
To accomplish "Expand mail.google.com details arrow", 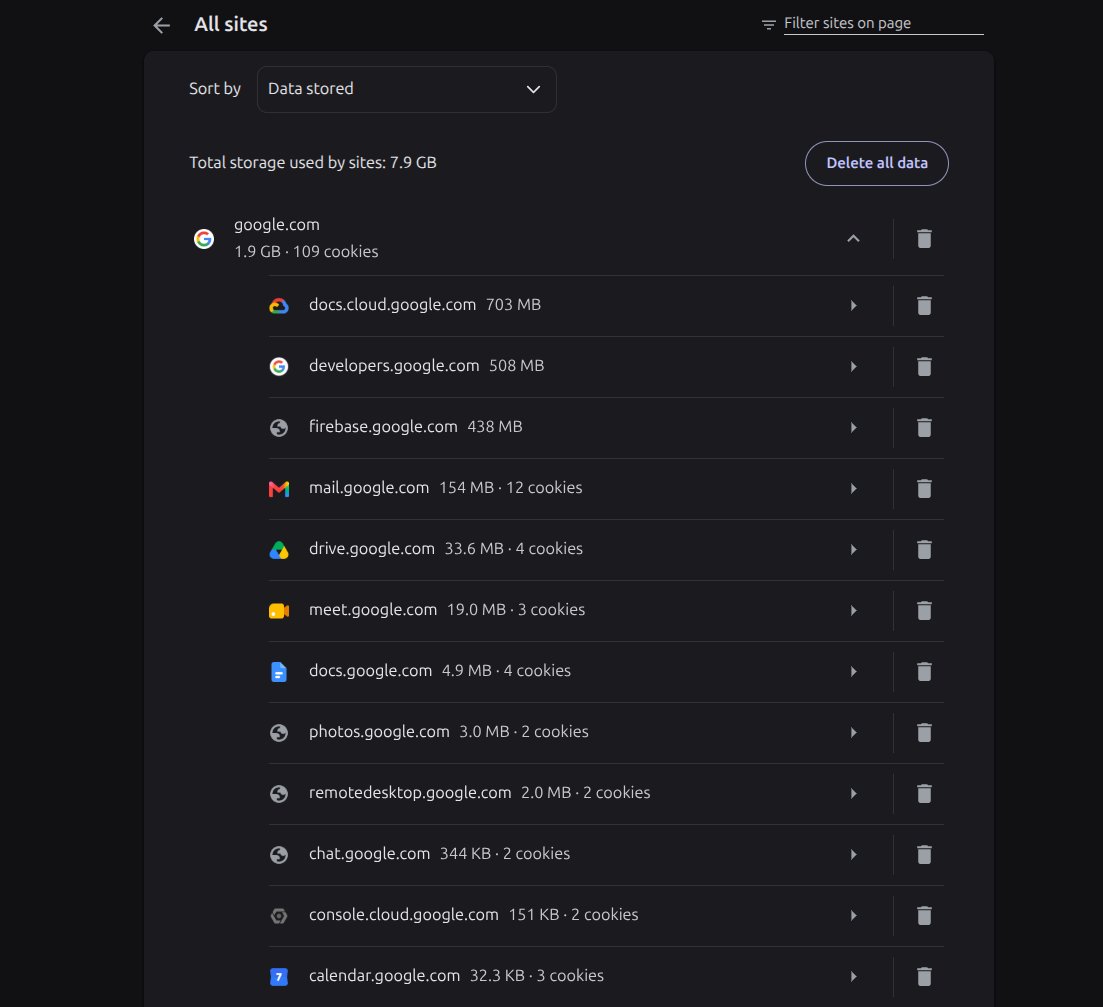I will tap(853, 488).
